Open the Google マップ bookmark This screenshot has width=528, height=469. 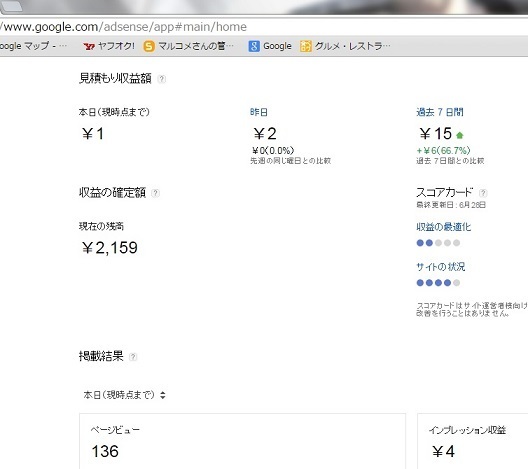coord(33,46)
